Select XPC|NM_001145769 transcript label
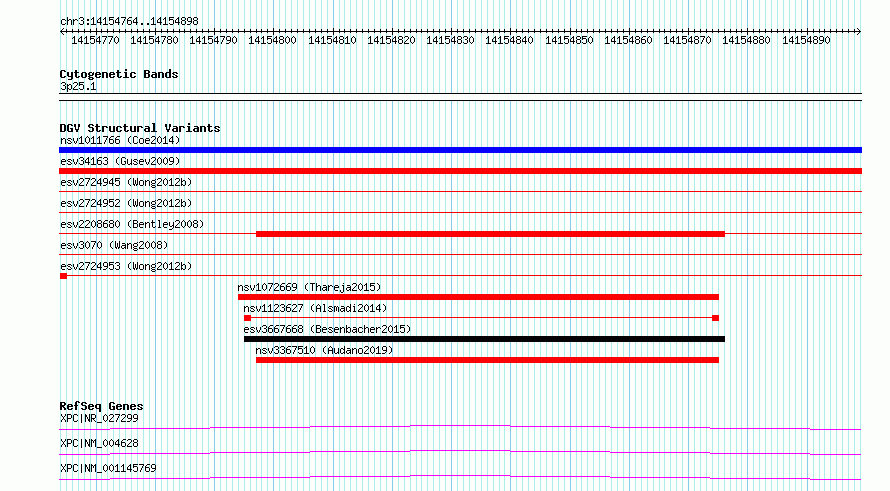This screenshot has height=491, width=890. click(108, 468)
